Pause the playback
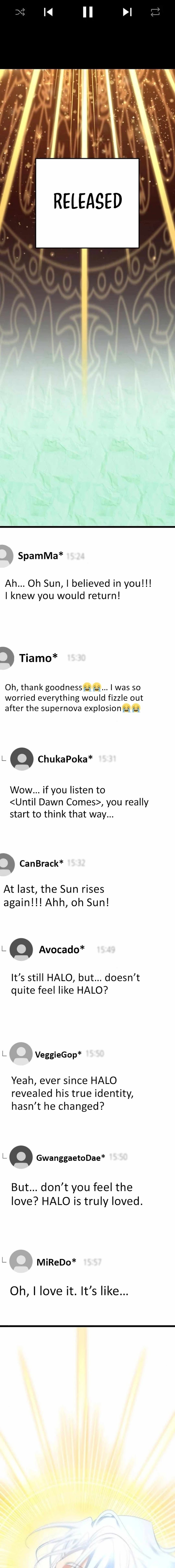The width and height of the screenshot is (175, 1568). point(87,12)
